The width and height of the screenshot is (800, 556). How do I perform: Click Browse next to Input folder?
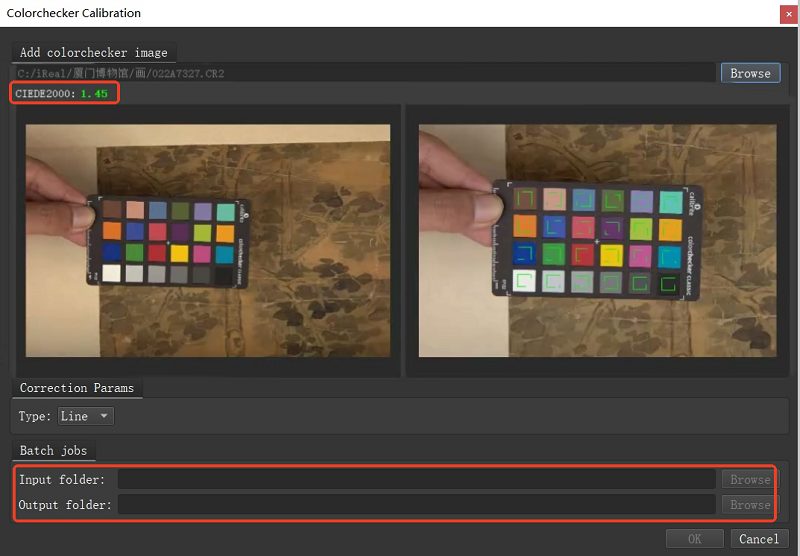(750, 479)
